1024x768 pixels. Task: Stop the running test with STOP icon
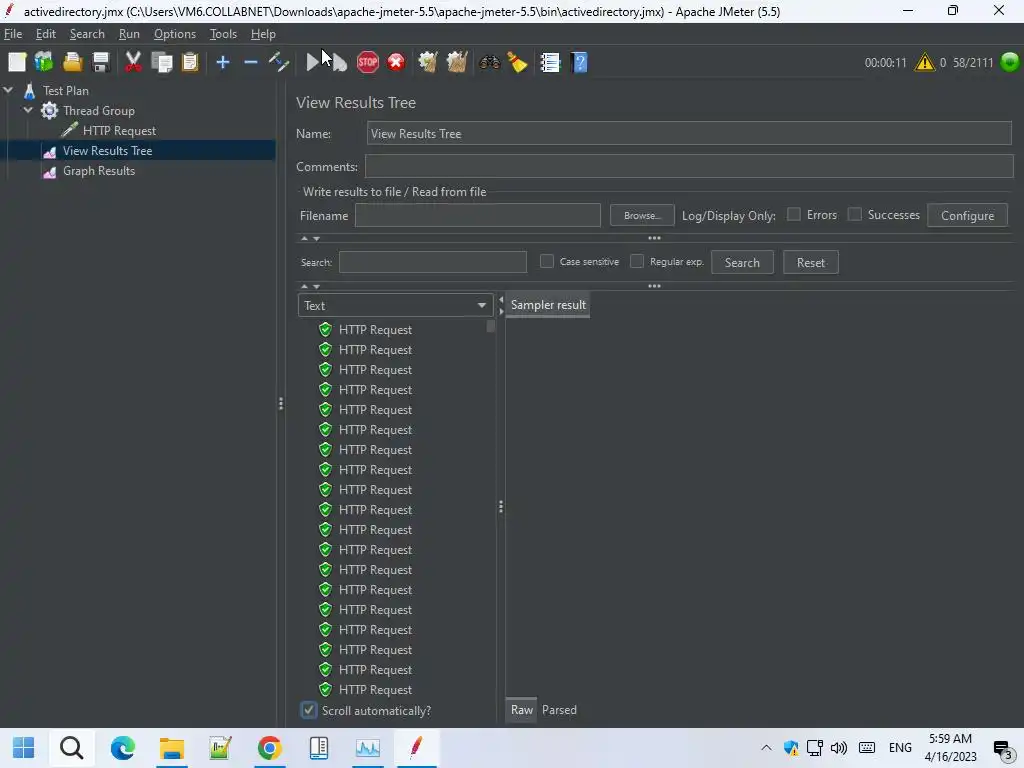coord(368,62)
